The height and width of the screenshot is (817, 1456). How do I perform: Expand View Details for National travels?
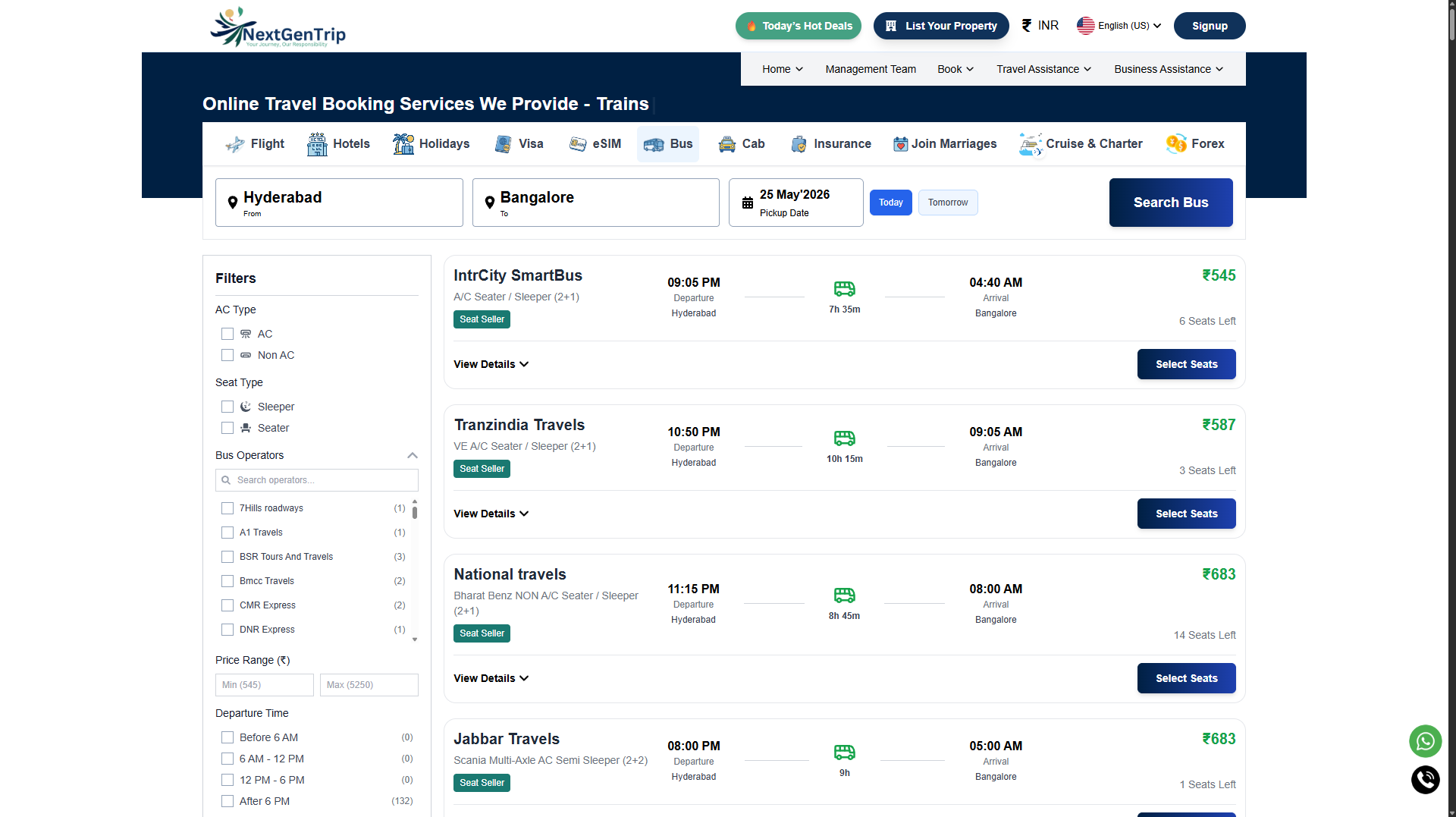tap(491, 678)
